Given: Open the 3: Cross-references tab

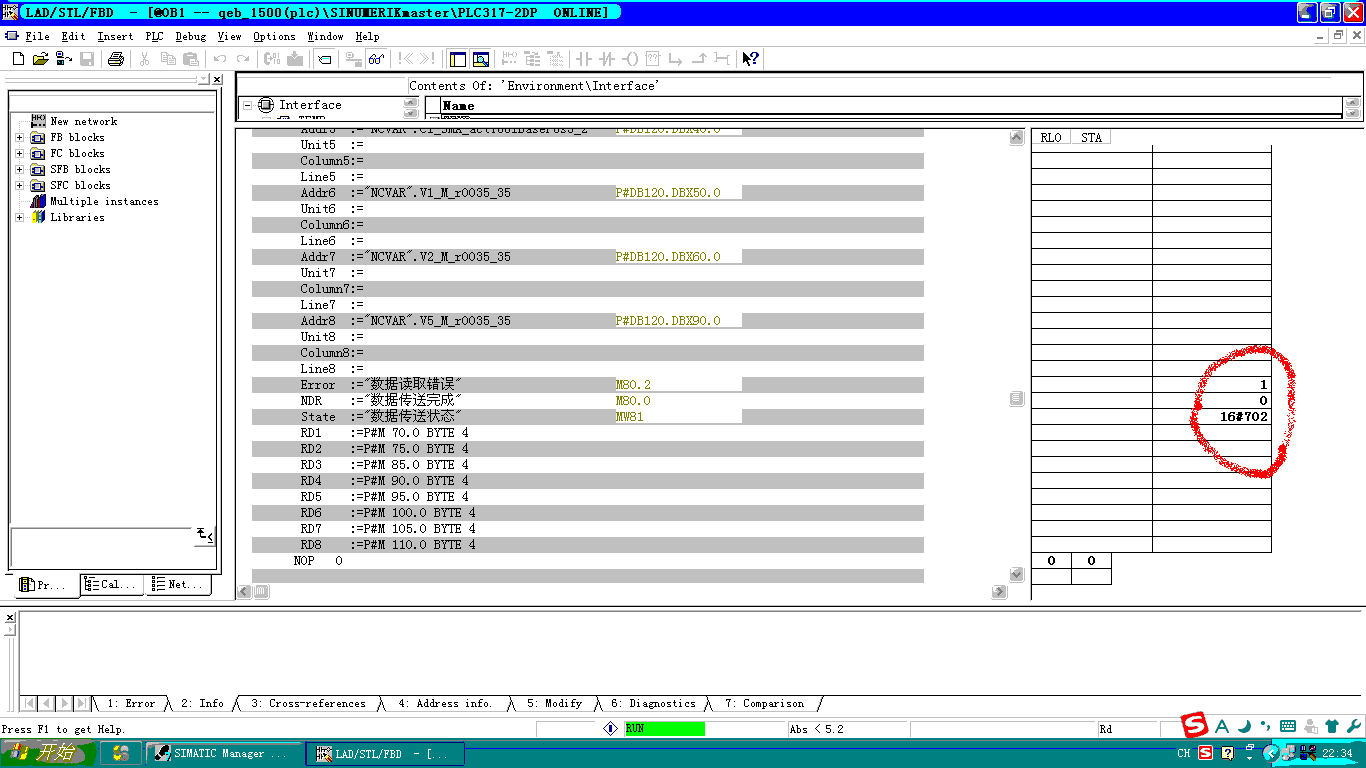Looking at the screenshot, I should coord(307,704).
